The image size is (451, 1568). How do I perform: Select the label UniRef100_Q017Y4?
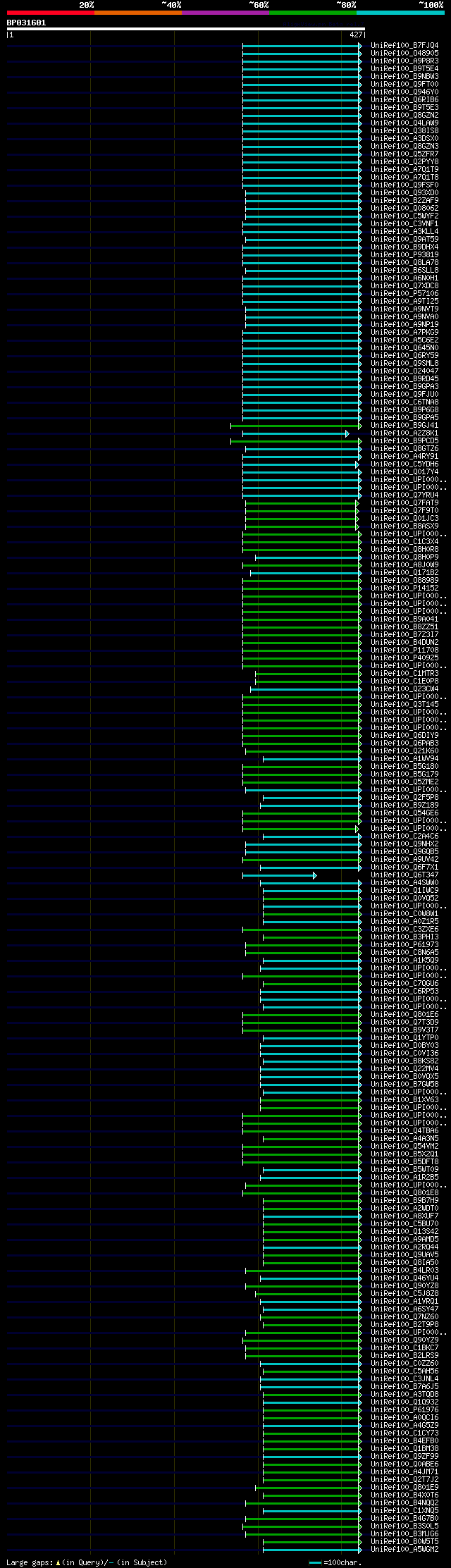point(404,471)
